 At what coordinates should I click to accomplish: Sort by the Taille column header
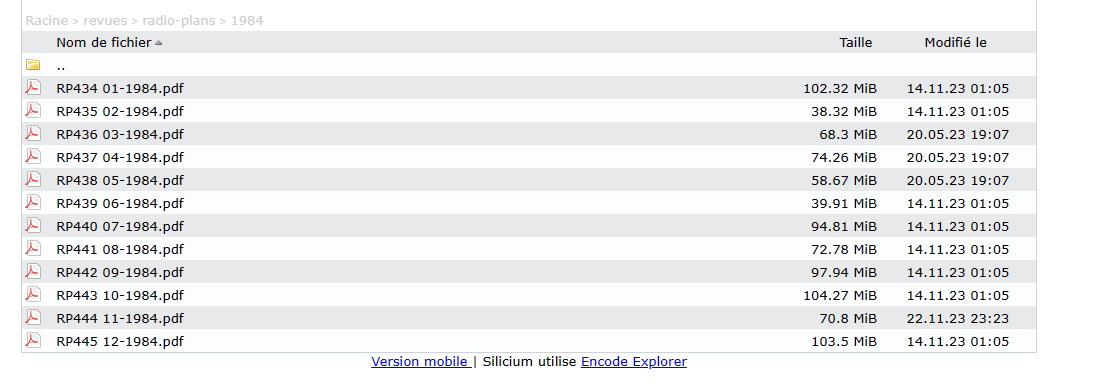coord(856,43)
